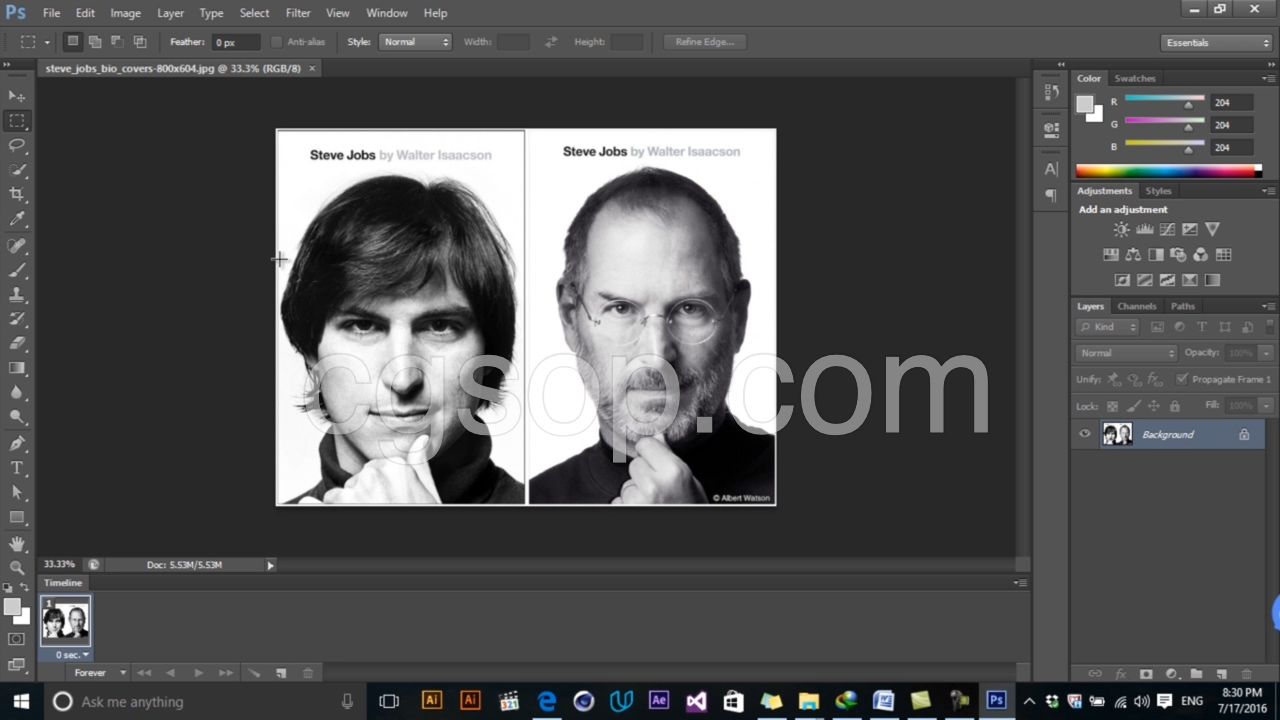
Task: Open the layer blend mode Normal dropdown
Action: click(1127, 353)
